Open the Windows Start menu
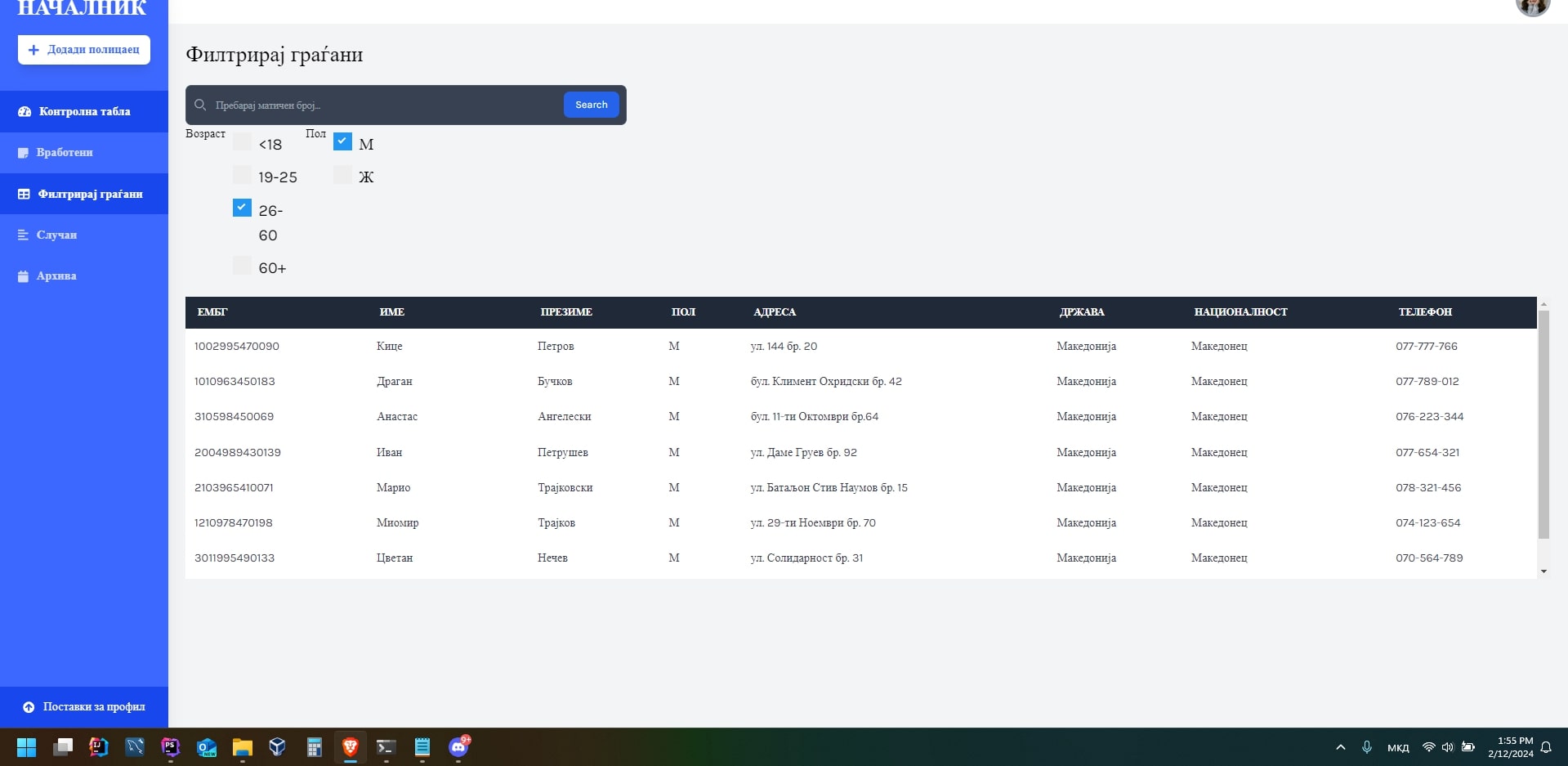Screen dimensions: 1568x766 [x=26, y=746]
